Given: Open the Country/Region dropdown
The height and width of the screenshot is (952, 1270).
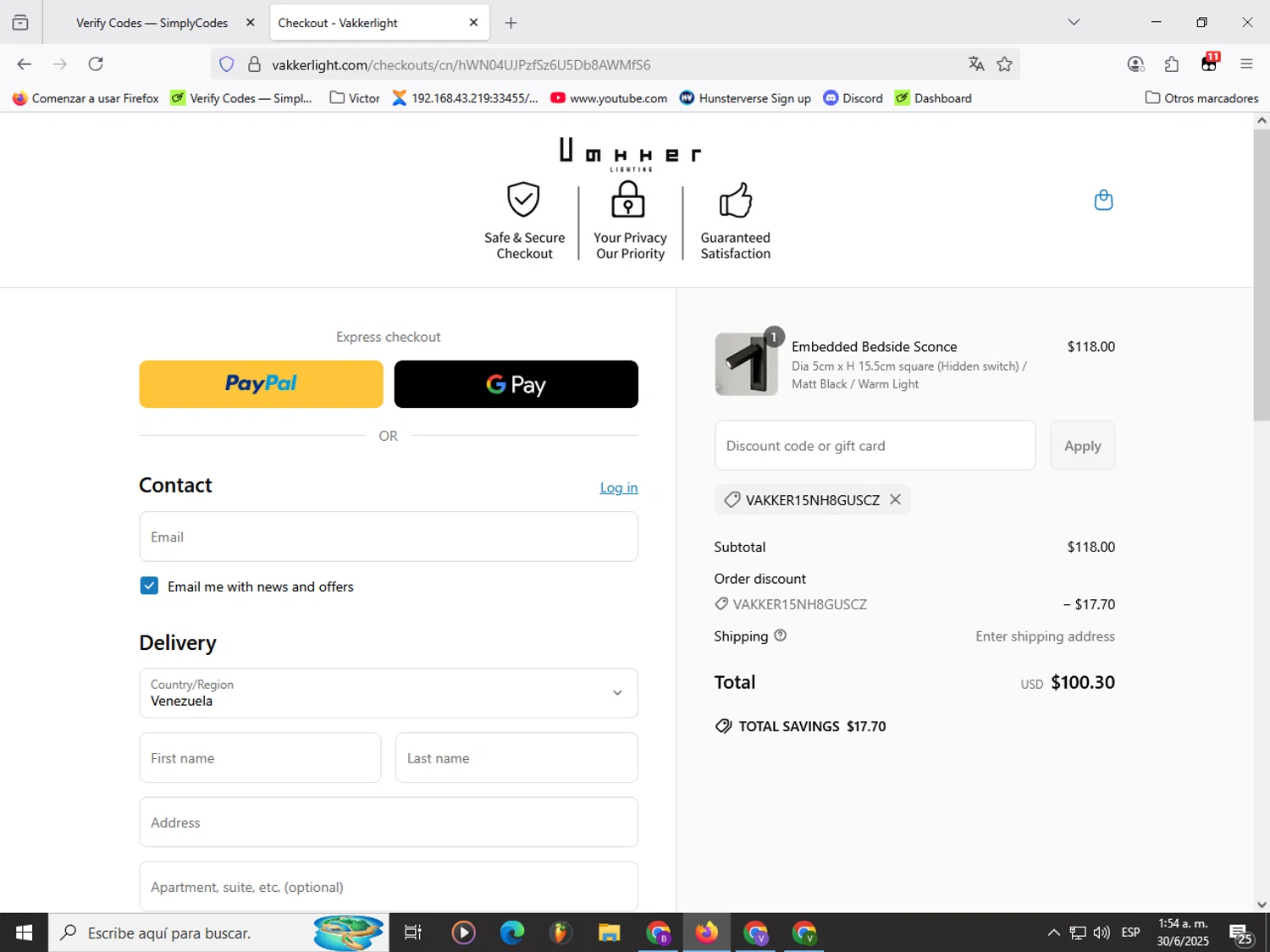Looking at the screenshot, I should (x=389, y=693).
